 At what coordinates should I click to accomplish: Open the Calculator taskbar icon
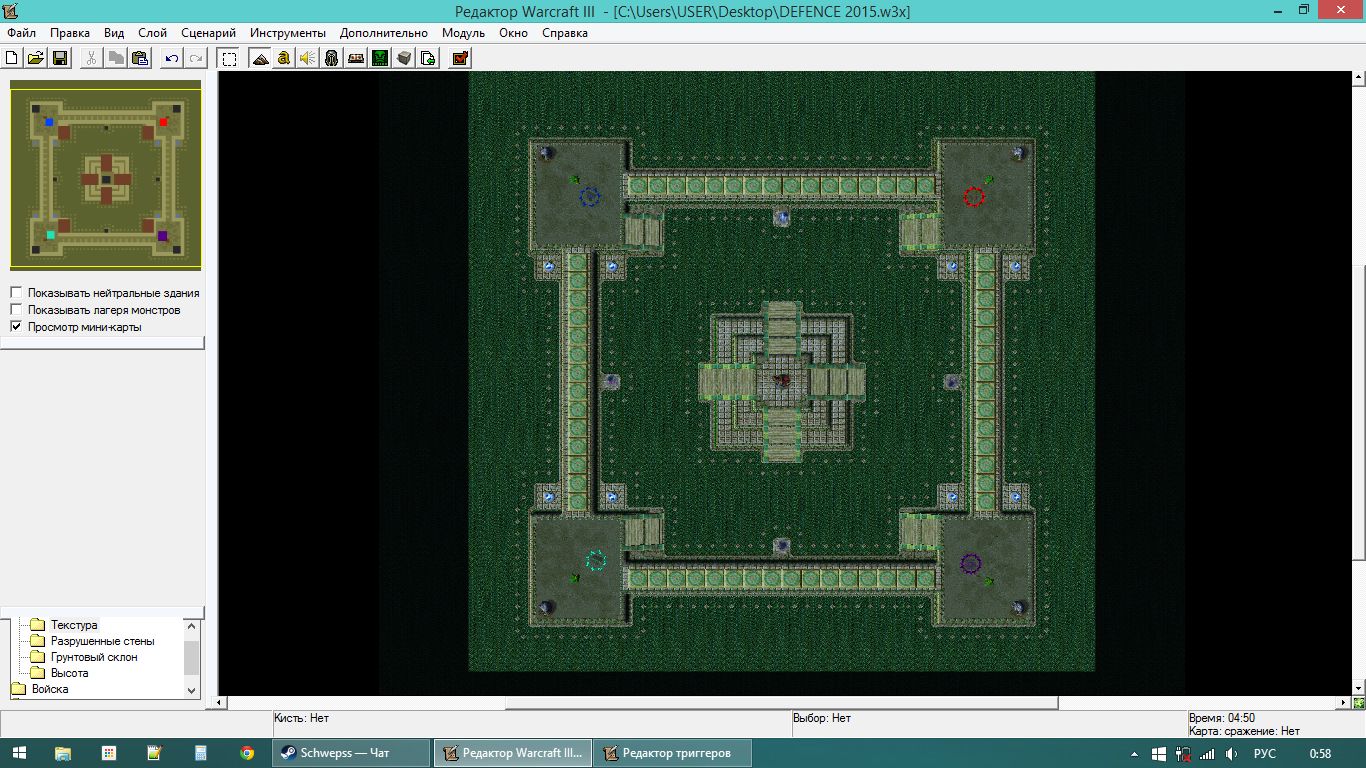pos(201,753)
